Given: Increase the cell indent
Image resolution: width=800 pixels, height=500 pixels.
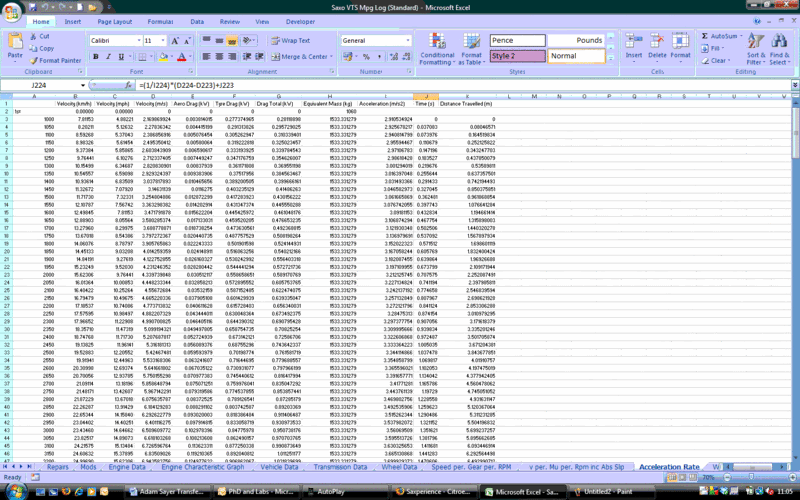Looking at the screenshot, I should [x=259, y=57].
